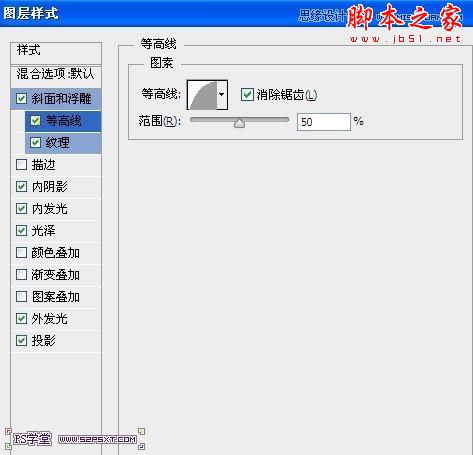Image resolution: width=473 pixels, height=455 pixels.
Task: Open the 内阴影 style settings label
Action: 50,187
